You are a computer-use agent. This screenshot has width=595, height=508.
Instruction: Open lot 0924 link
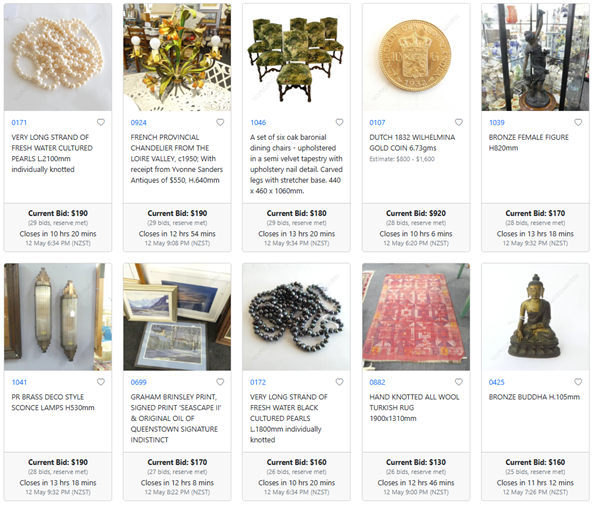pyautogui.click(x=139, y=123)
